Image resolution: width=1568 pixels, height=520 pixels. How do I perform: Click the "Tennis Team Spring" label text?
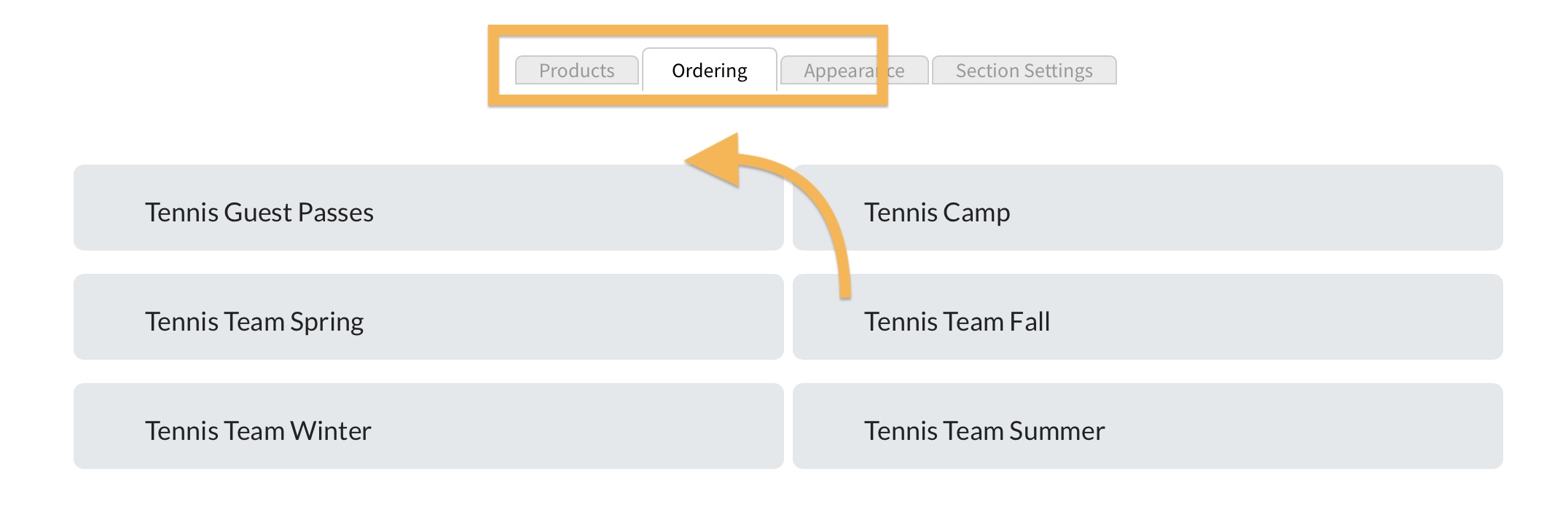[x=254, y=322]
